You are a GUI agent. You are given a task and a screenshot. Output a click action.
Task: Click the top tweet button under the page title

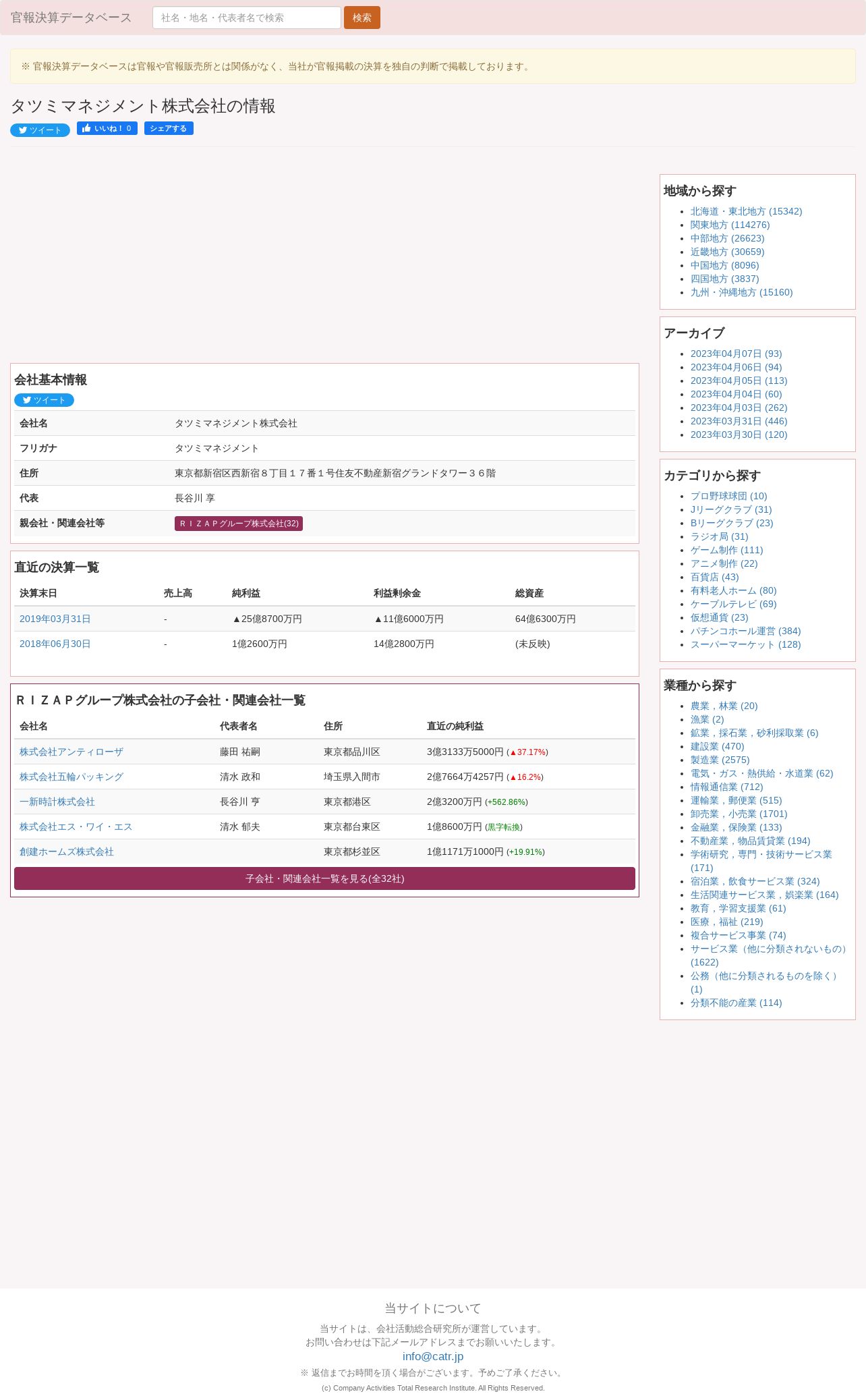click(x=40, y=130)
